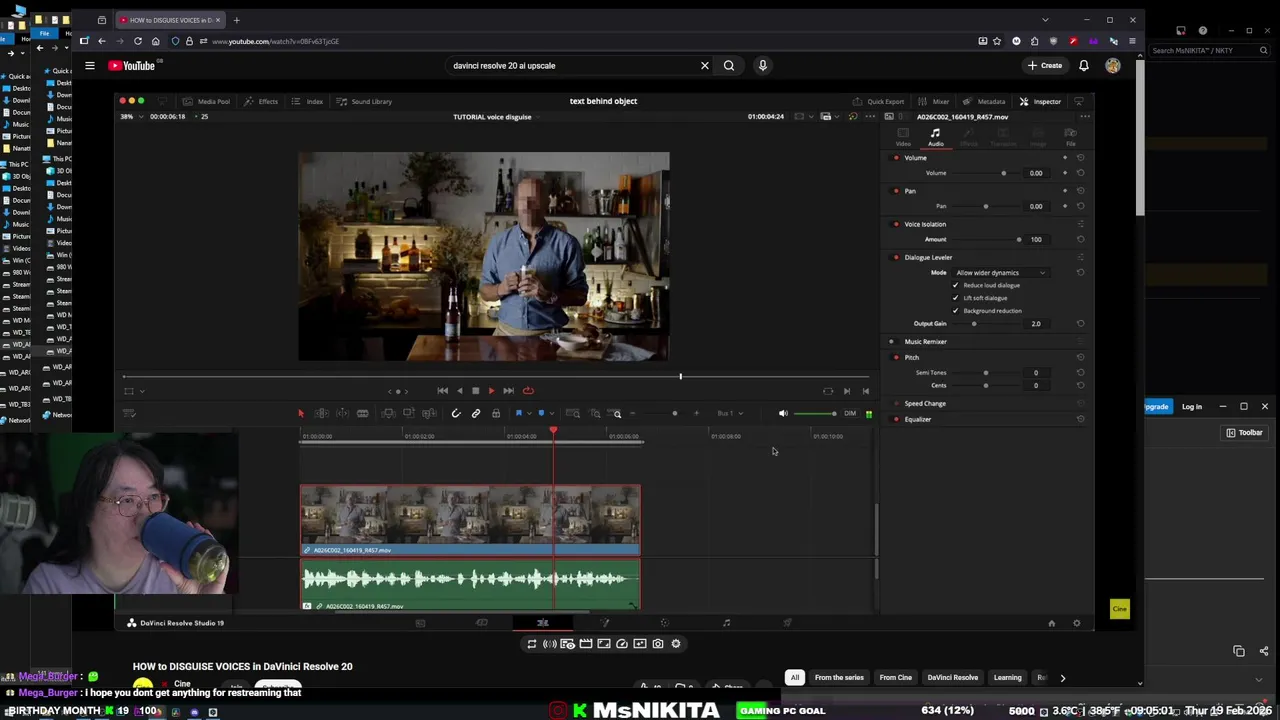The height and width of the screenshot is (720, 1280).
Task: Open the Media Pool panel
Action: (207, 101)
